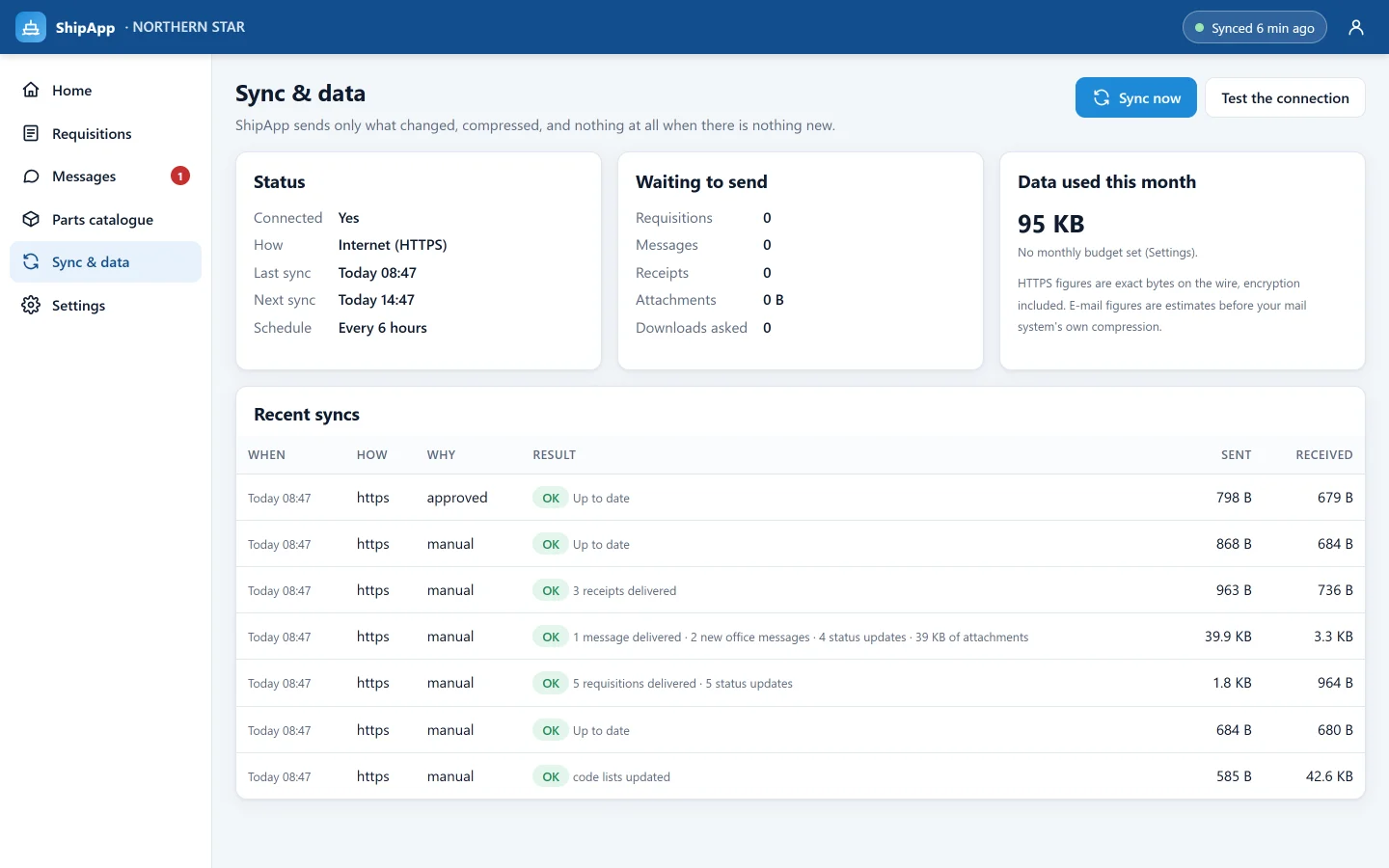Screen dimensions: 1389x868
Task: Click Test the connection button
Action: tap(1285, 97)
